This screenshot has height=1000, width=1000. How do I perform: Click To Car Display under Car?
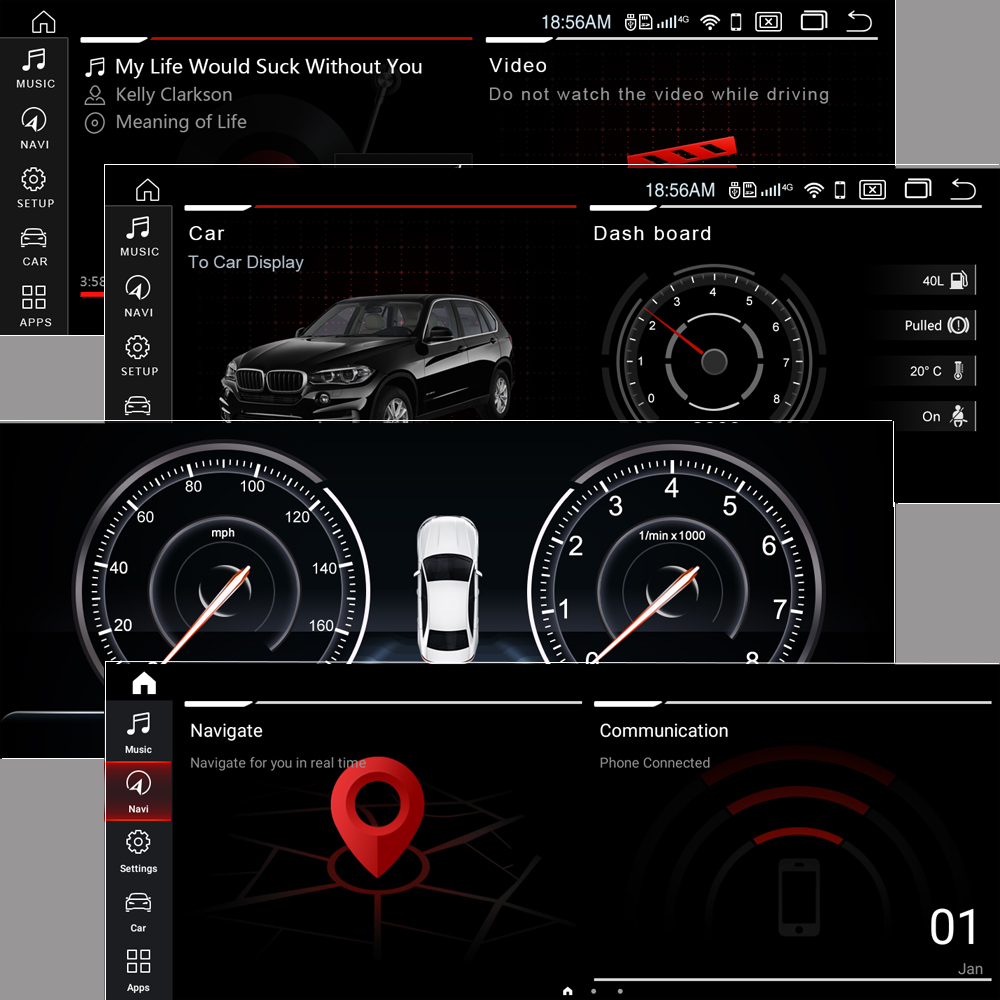[x=246, y=262]
